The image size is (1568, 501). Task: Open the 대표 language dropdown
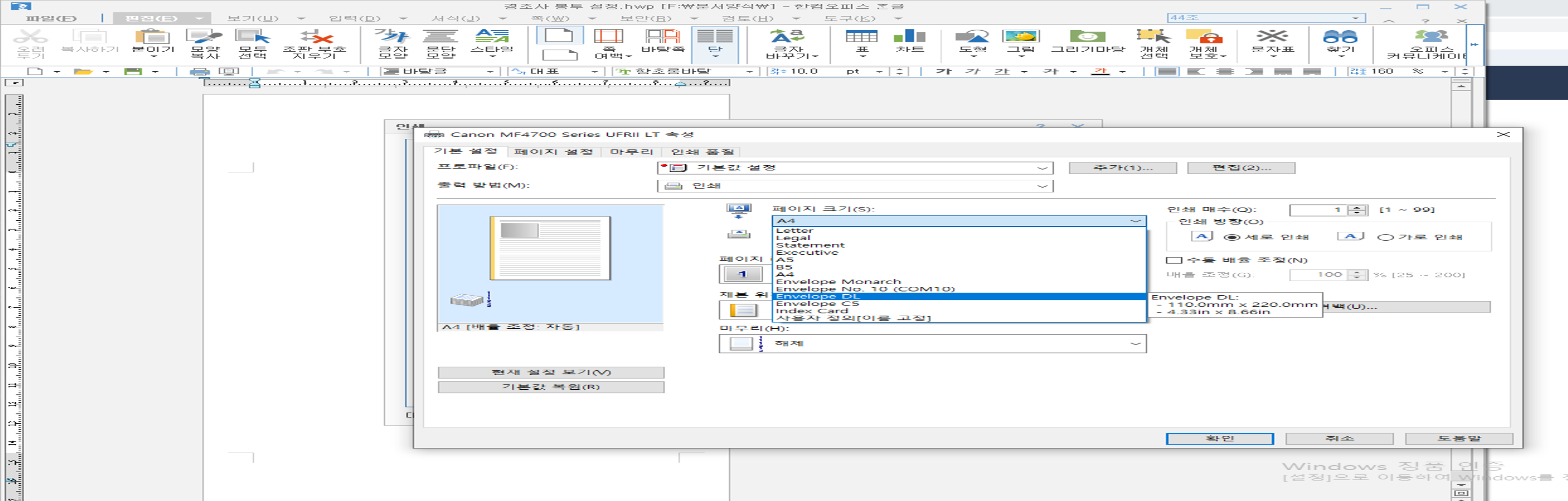tap(595, 71)
